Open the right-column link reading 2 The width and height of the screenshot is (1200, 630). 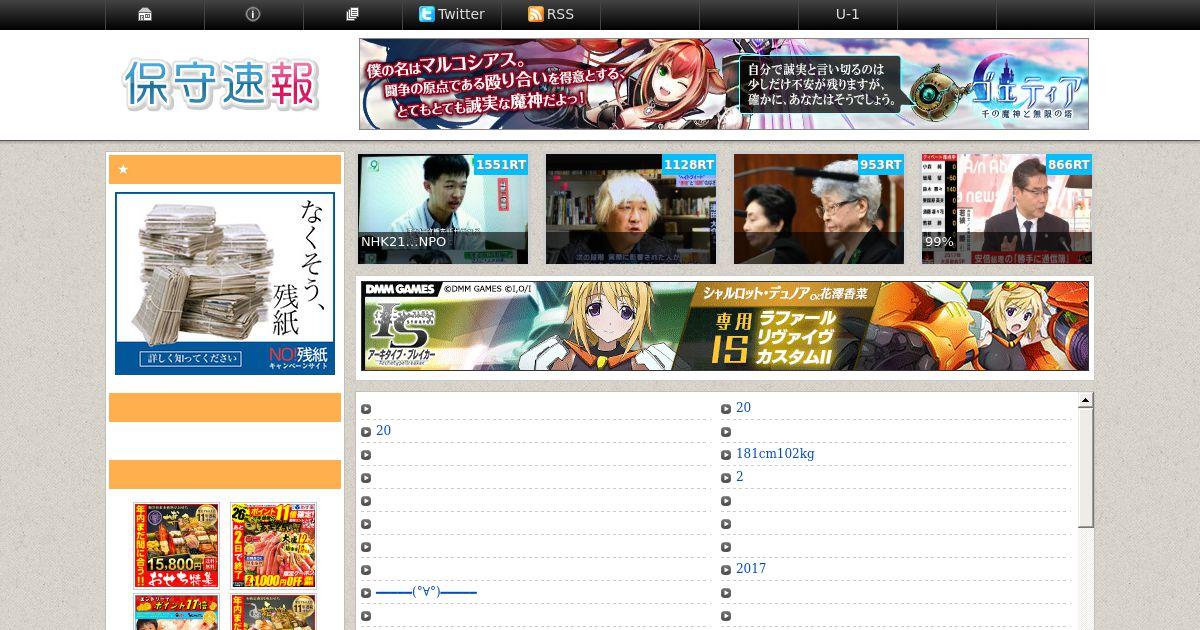(x=740, y=477)
